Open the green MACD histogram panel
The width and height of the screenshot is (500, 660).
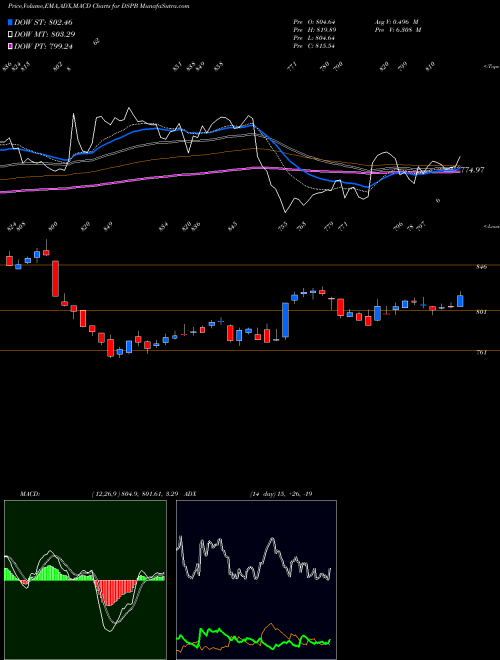tap(85, 580)
